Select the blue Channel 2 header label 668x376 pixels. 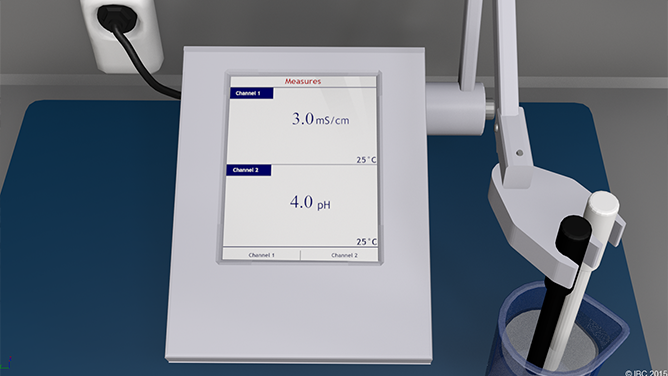pos(249,170)
